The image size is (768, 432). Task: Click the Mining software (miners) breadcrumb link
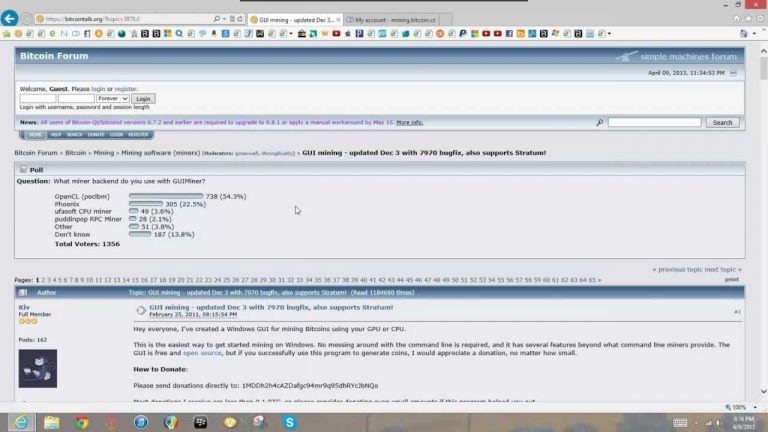pos(161,153)
